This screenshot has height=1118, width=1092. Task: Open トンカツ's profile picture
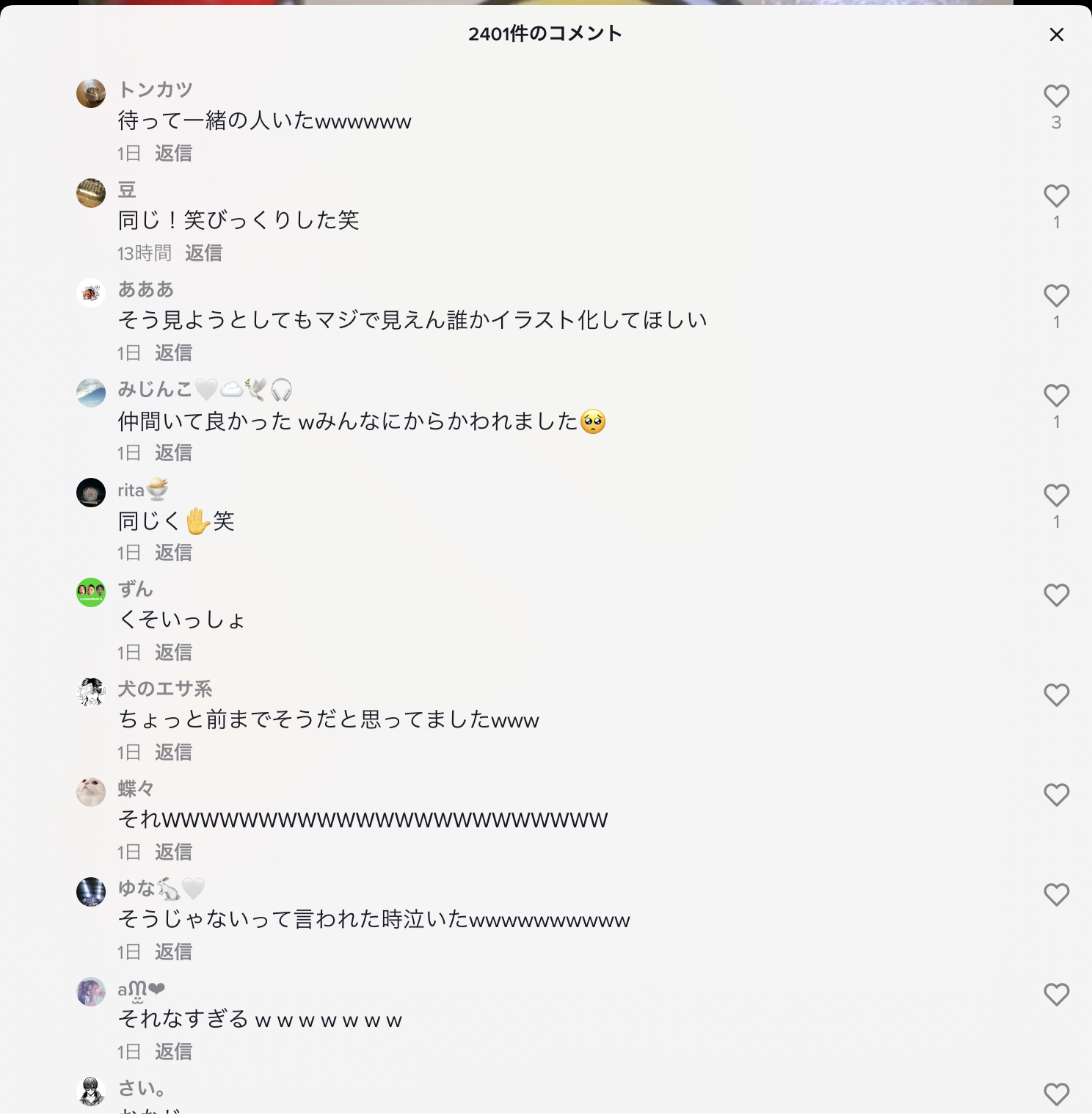tap(91, 93)
